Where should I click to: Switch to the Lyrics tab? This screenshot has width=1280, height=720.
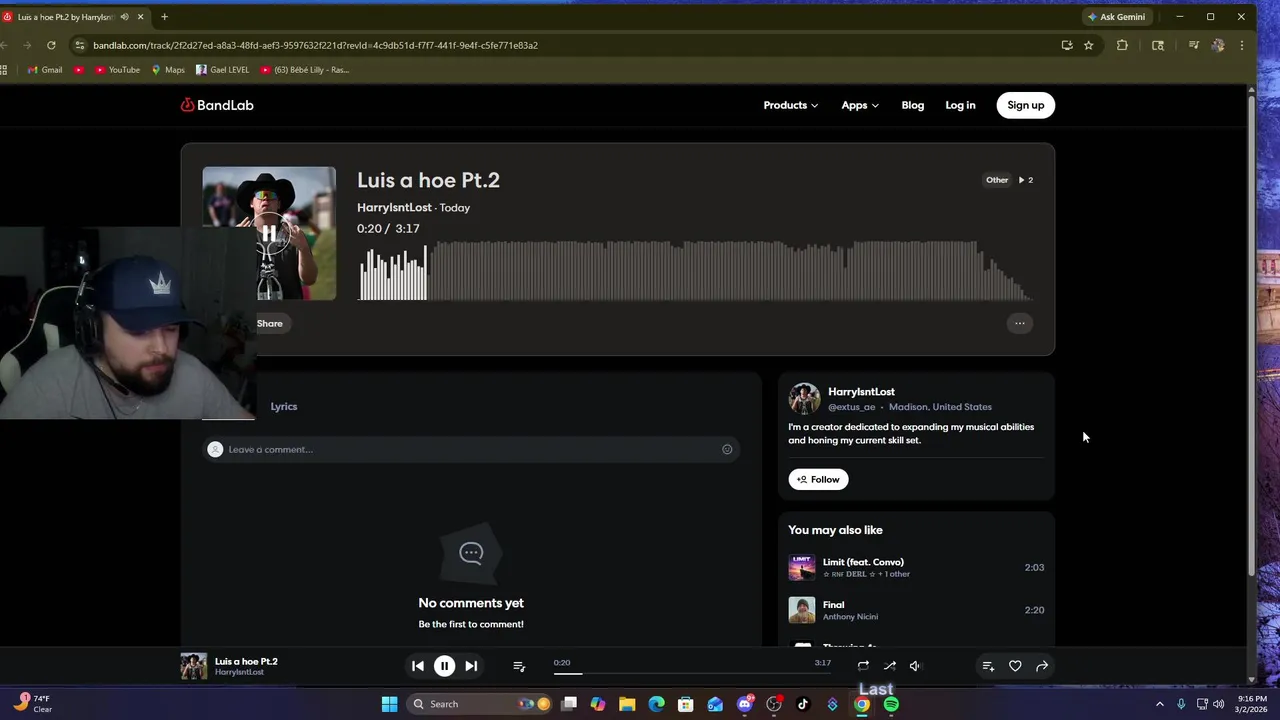(x=284, y=406)
